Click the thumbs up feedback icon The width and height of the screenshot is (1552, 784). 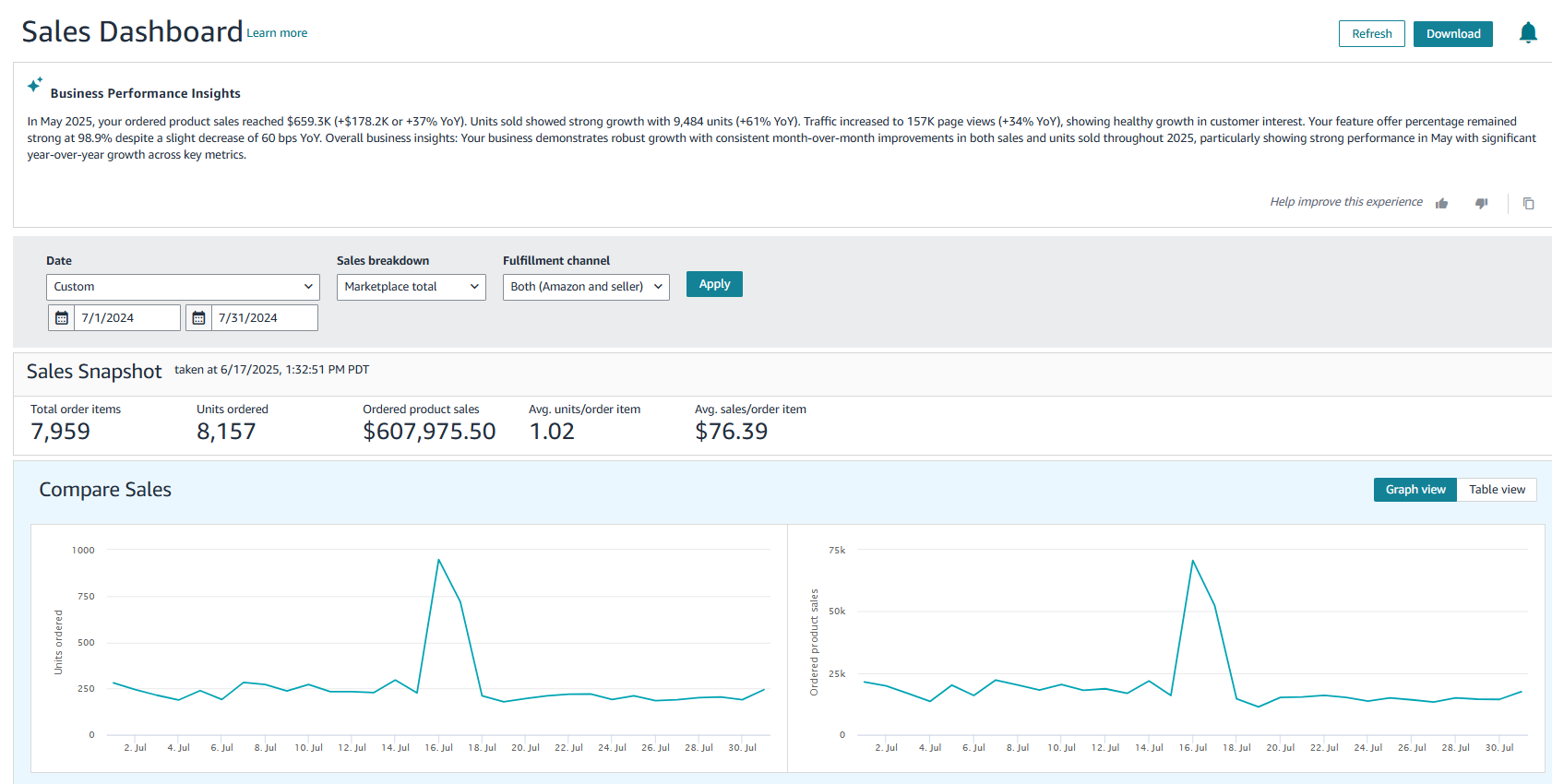point(1441,203)
